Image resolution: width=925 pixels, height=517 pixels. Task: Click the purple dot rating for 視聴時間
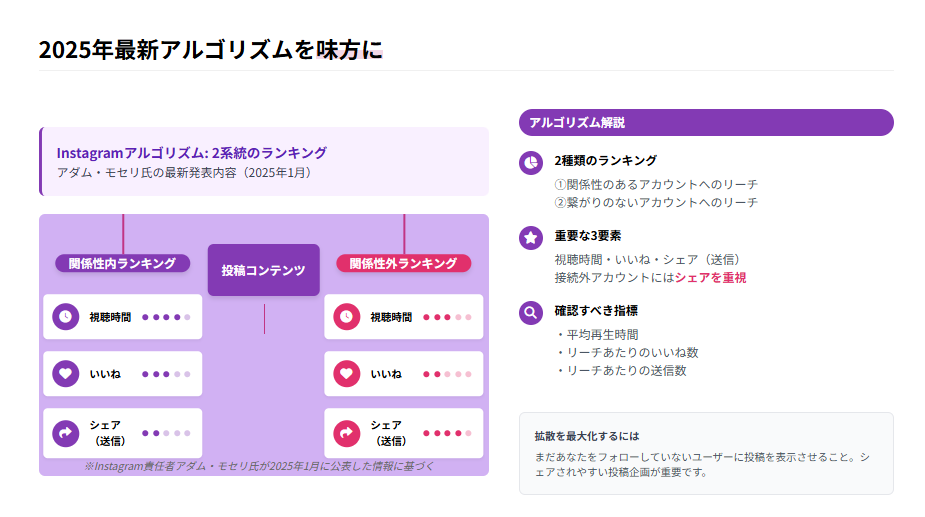pos(166,317)
